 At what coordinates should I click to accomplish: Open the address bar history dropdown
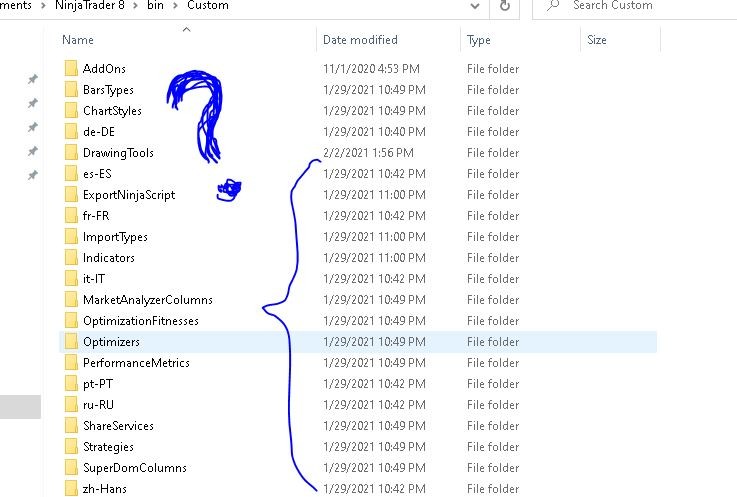point(475,6)
